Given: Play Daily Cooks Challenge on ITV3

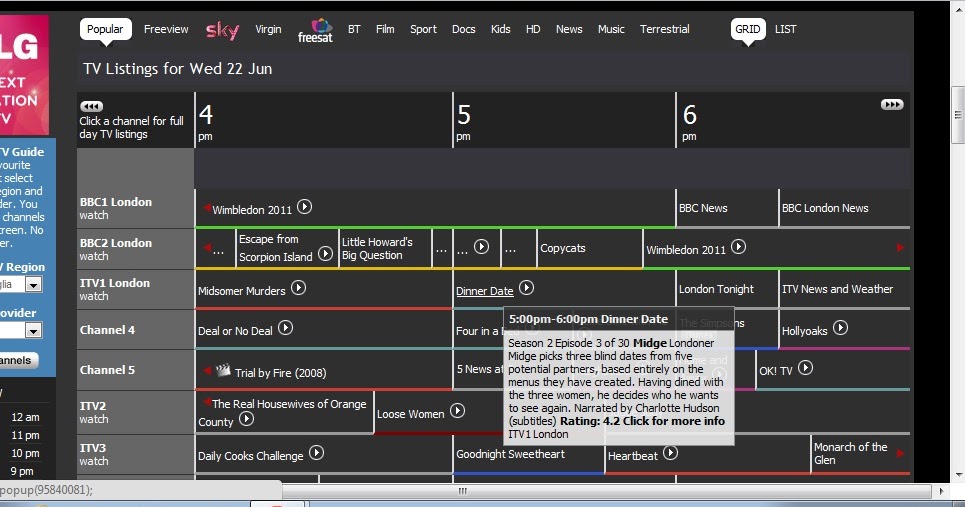Looking at the screenshot, I should pyautogui.click(x=316, y=453).
